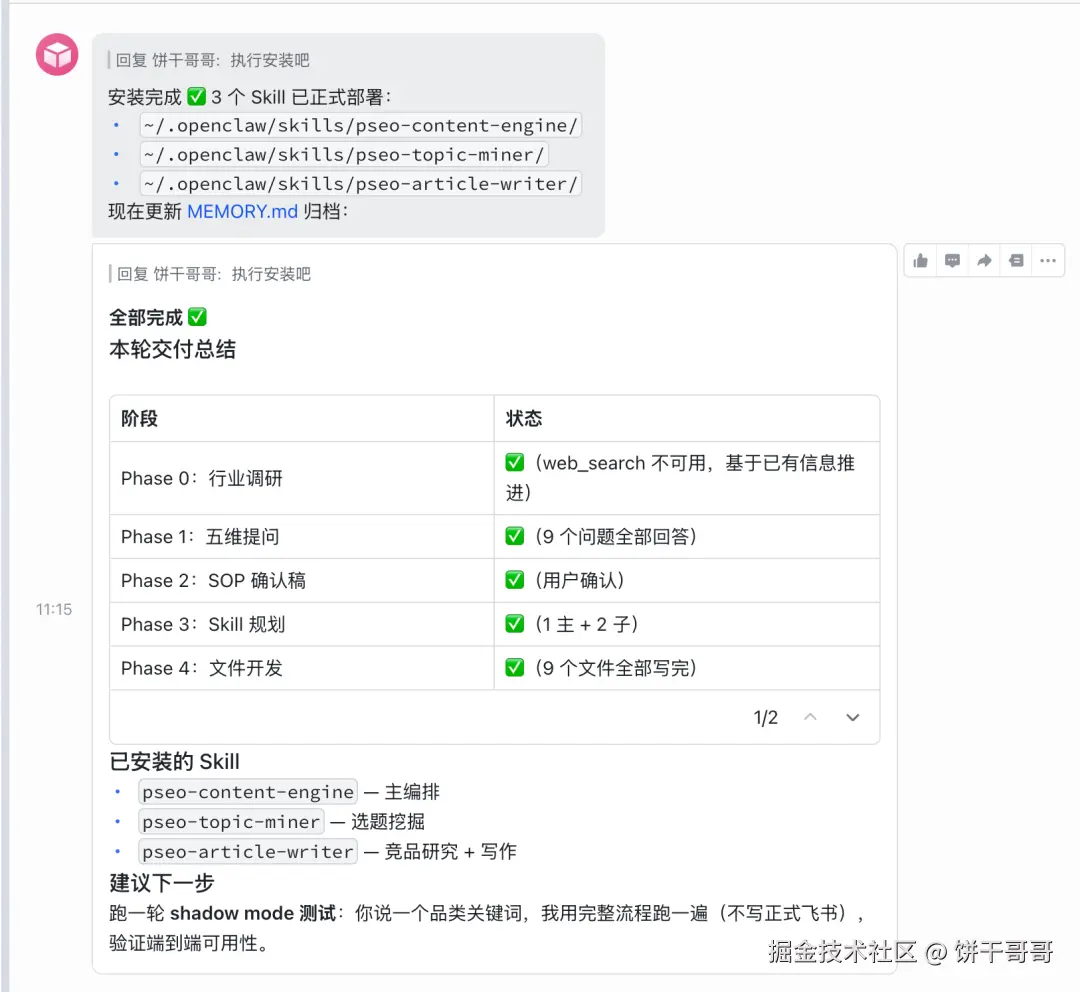This screenshot has width=1080, height=992.
Task: Go to the previous table page
Action: tap(811, 718)
